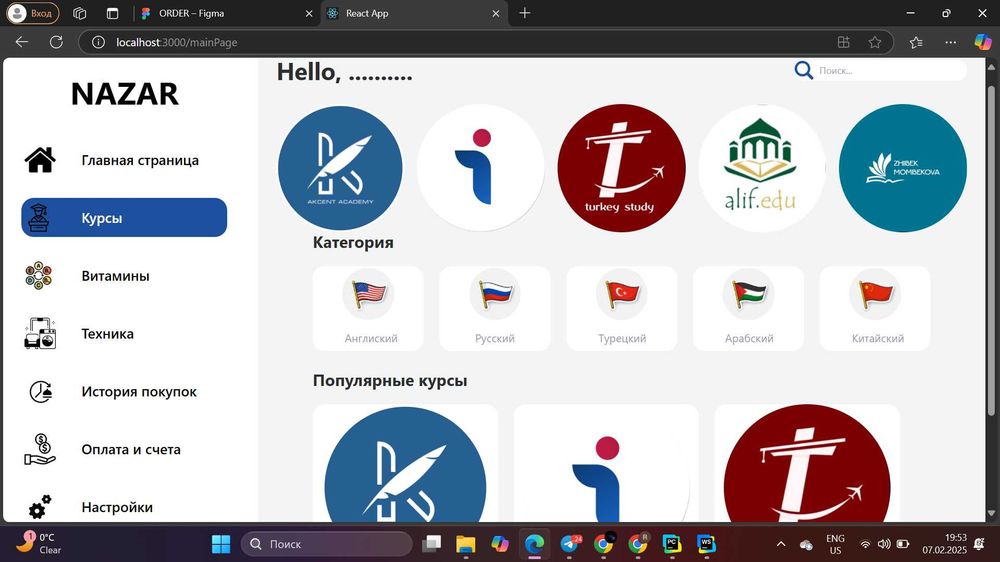Open Настройки in the sidebar
1000x562 pixels.
[x=124, y=507]
